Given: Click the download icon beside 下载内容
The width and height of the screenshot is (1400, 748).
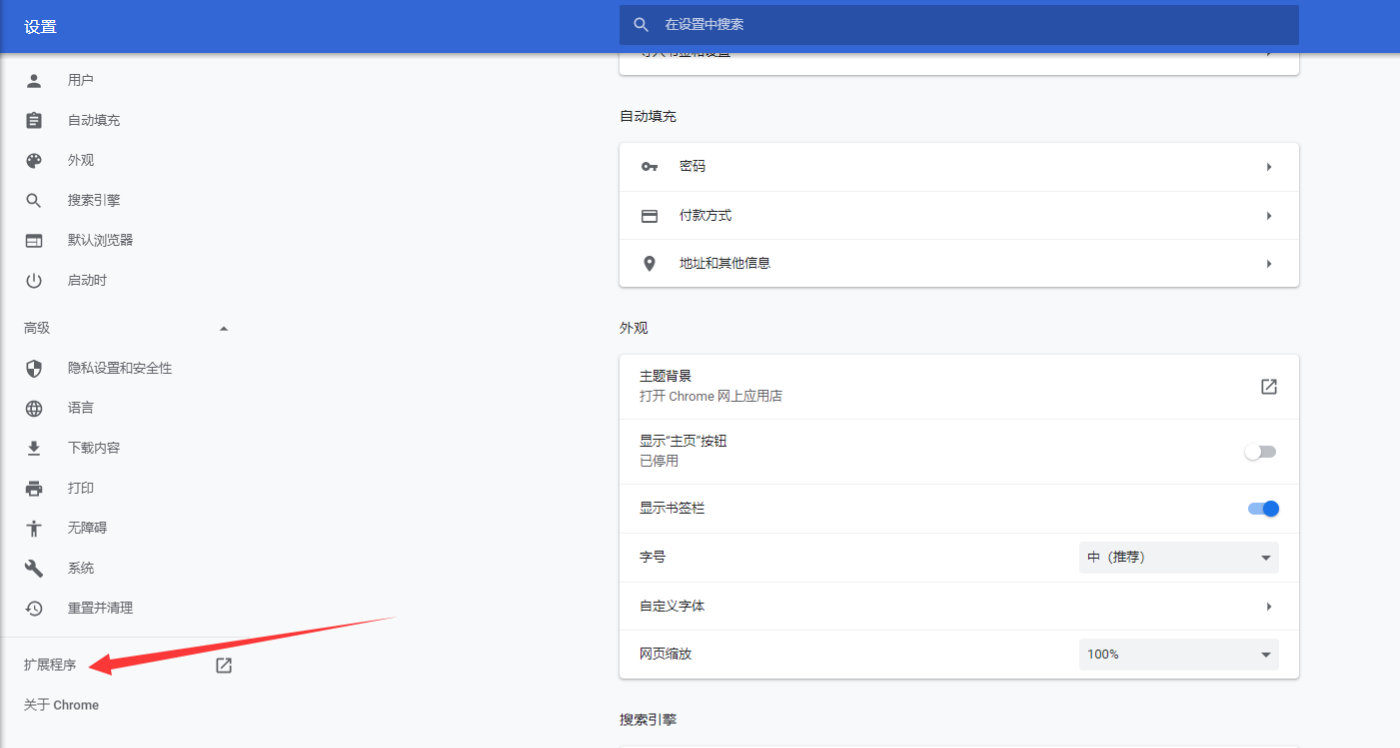Looking at the screenshot, I should 34,448.
